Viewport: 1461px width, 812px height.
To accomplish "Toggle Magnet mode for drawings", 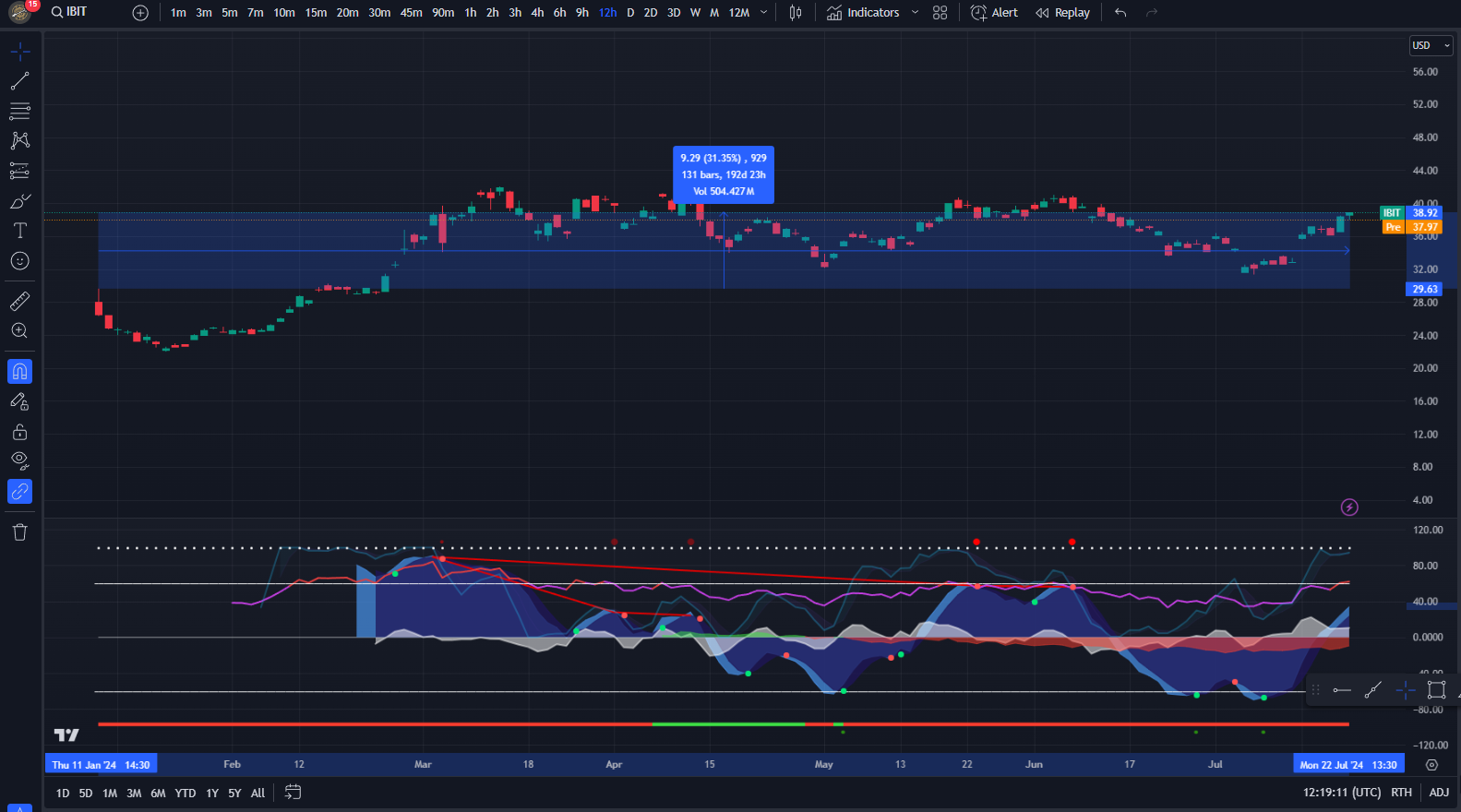I will coord(19,372).
